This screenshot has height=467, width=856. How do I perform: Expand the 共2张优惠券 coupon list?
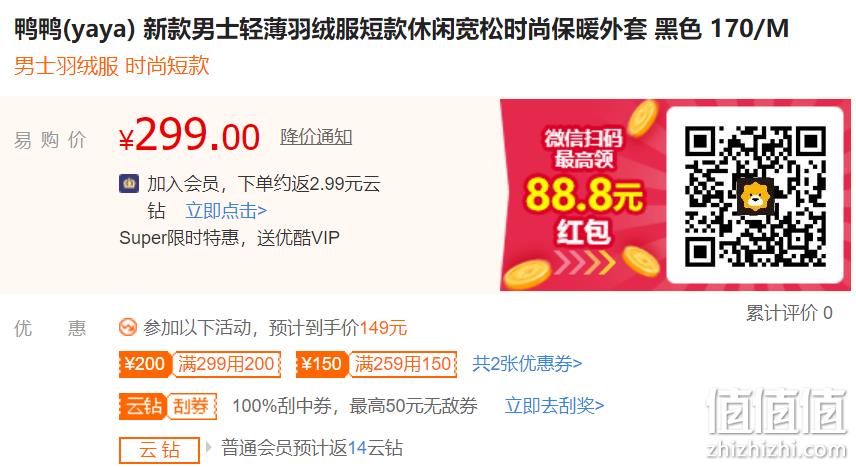click(x=527, y=363)
